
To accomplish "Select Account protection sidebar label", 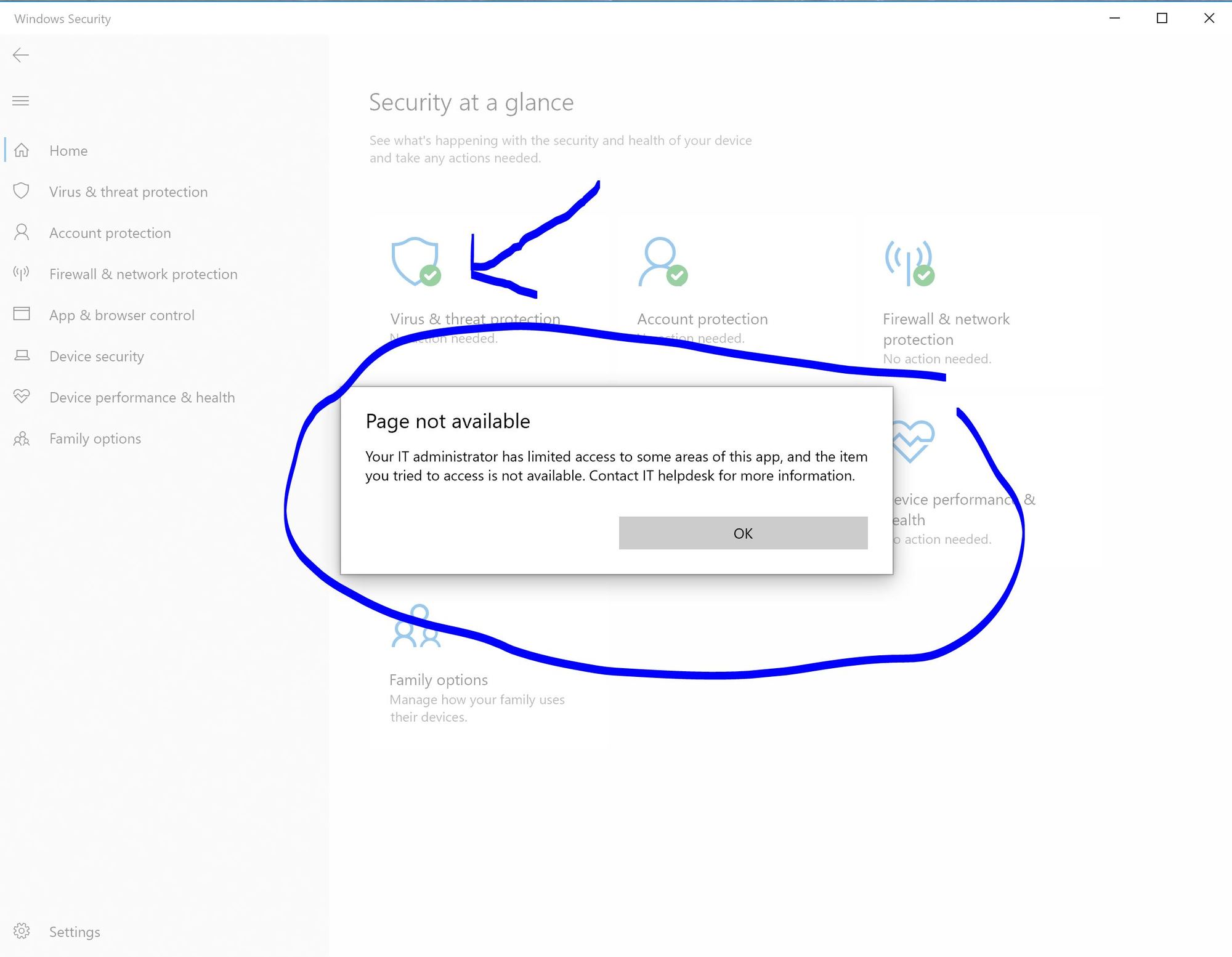I will 110,233.
